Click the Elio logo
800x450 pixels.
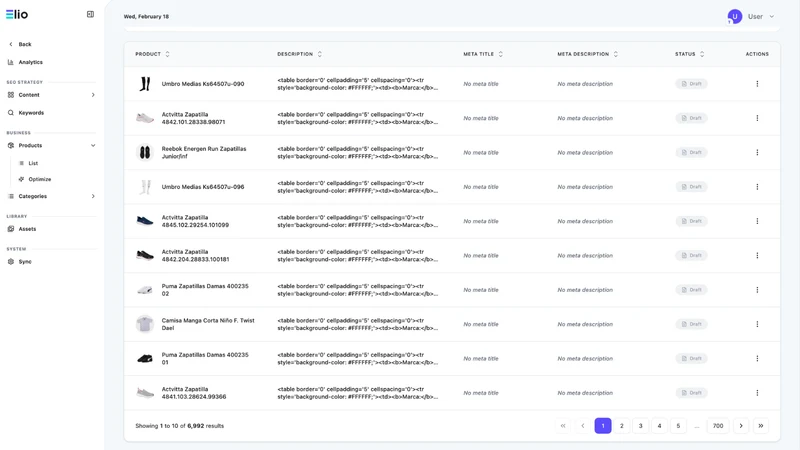pos(17,14)
